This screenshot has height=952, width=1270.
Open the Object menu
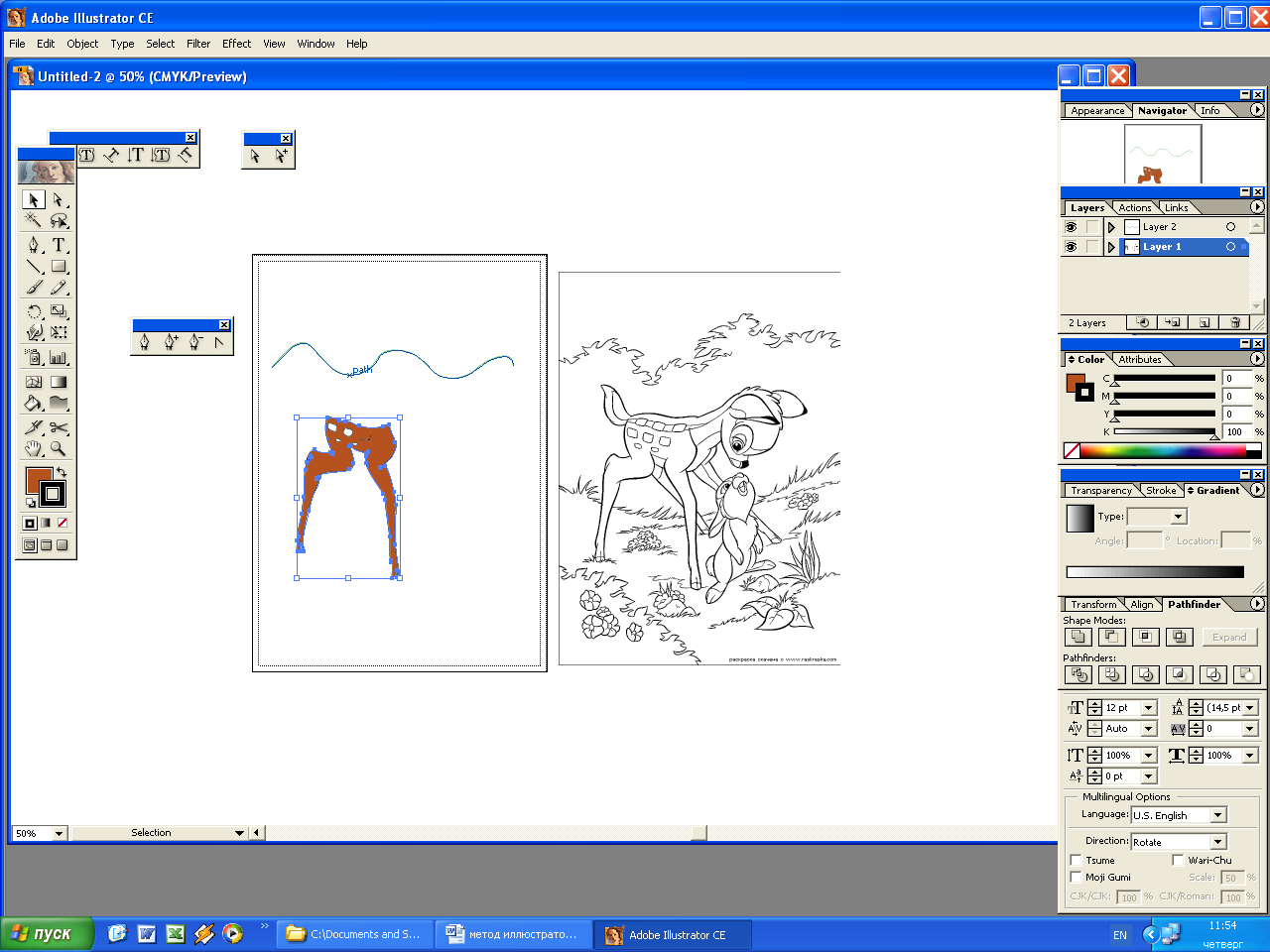tap(82, 44)
